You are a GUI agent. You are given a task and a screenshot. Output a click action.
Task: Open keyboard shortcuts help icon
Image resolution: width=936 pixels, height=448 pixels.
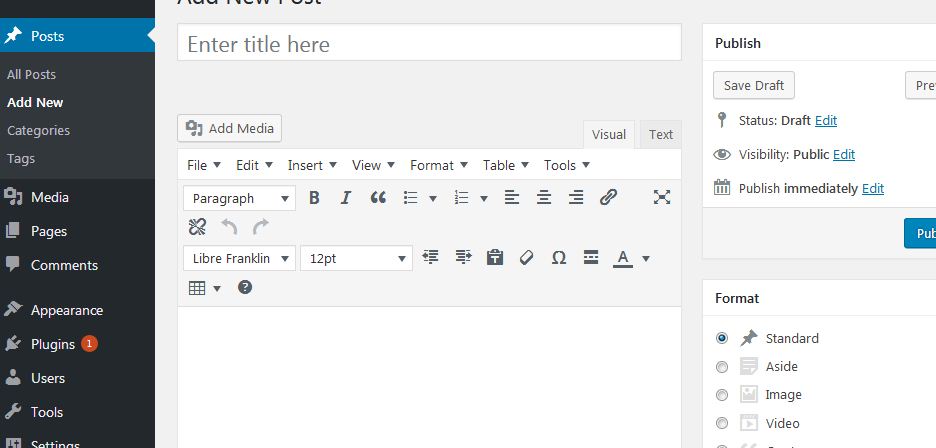coord(245,287)
